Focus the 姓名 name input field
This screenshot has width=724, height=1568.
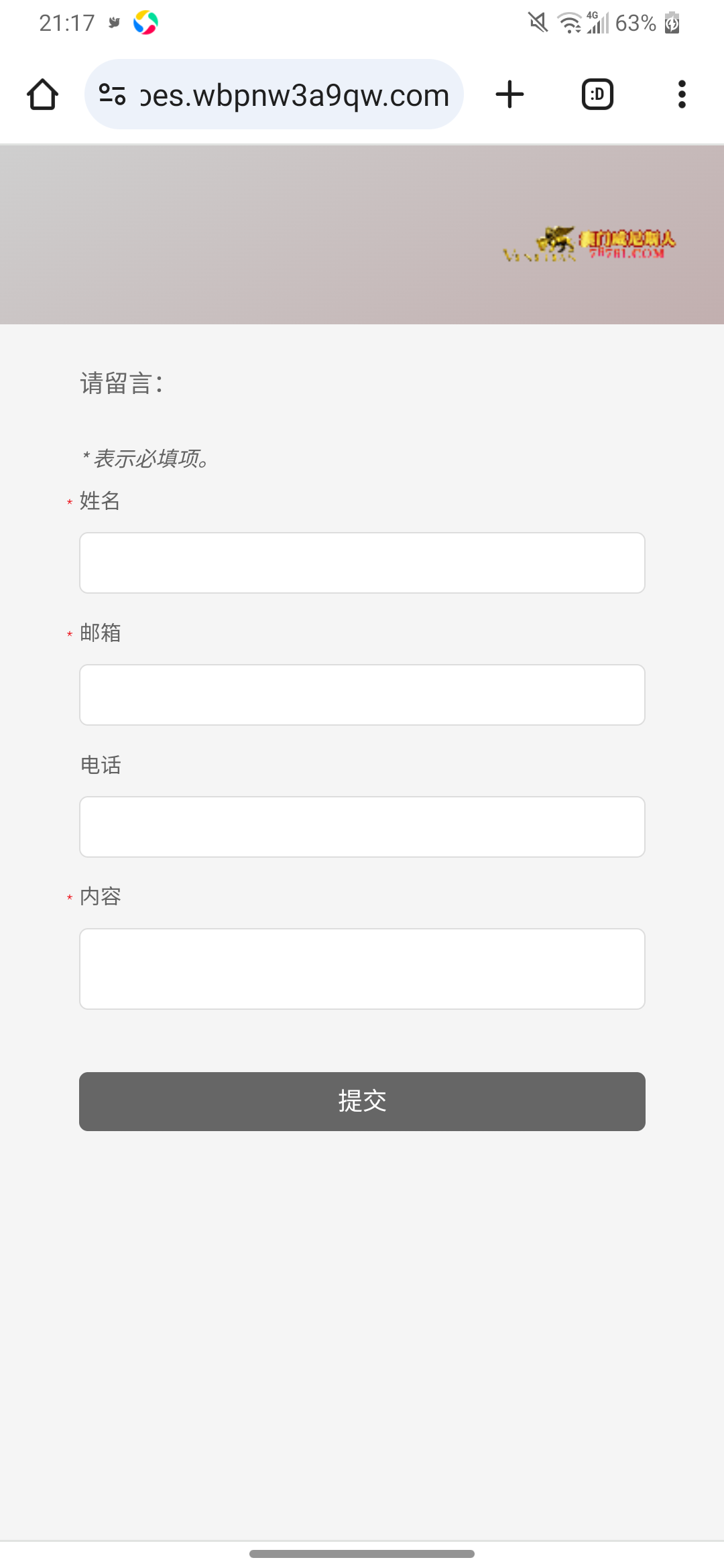pos(362,563)
